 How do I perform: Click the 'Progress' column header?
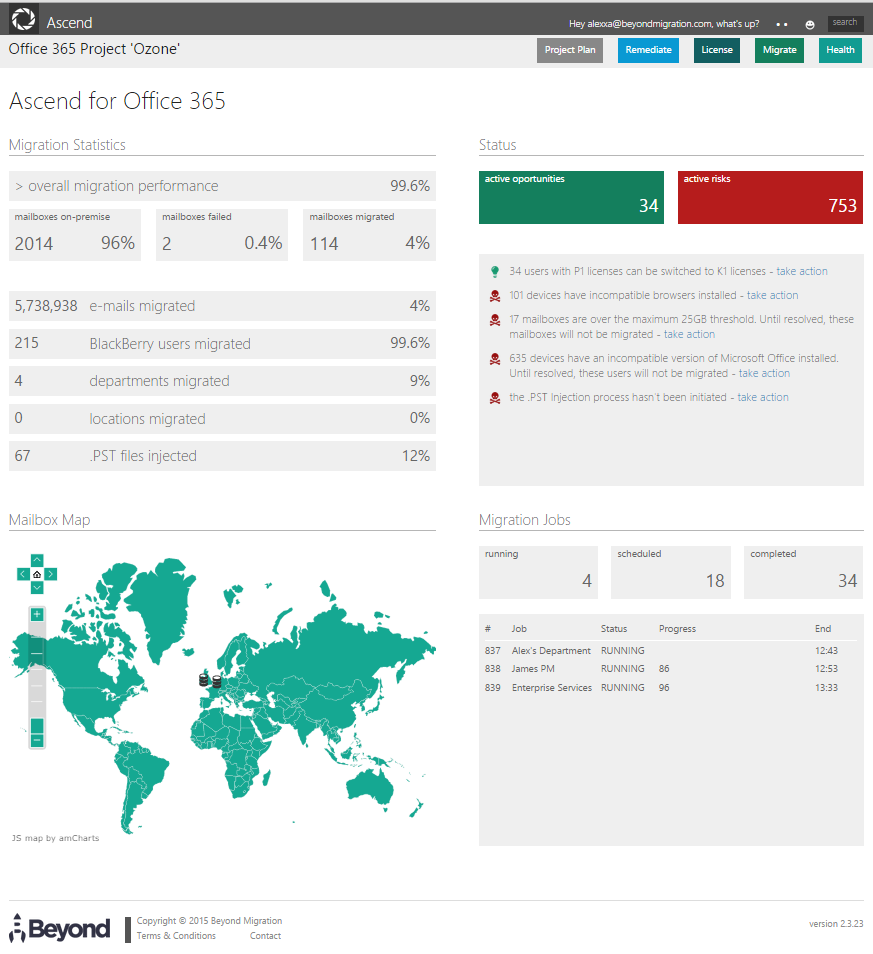click(x=677, y=628)
